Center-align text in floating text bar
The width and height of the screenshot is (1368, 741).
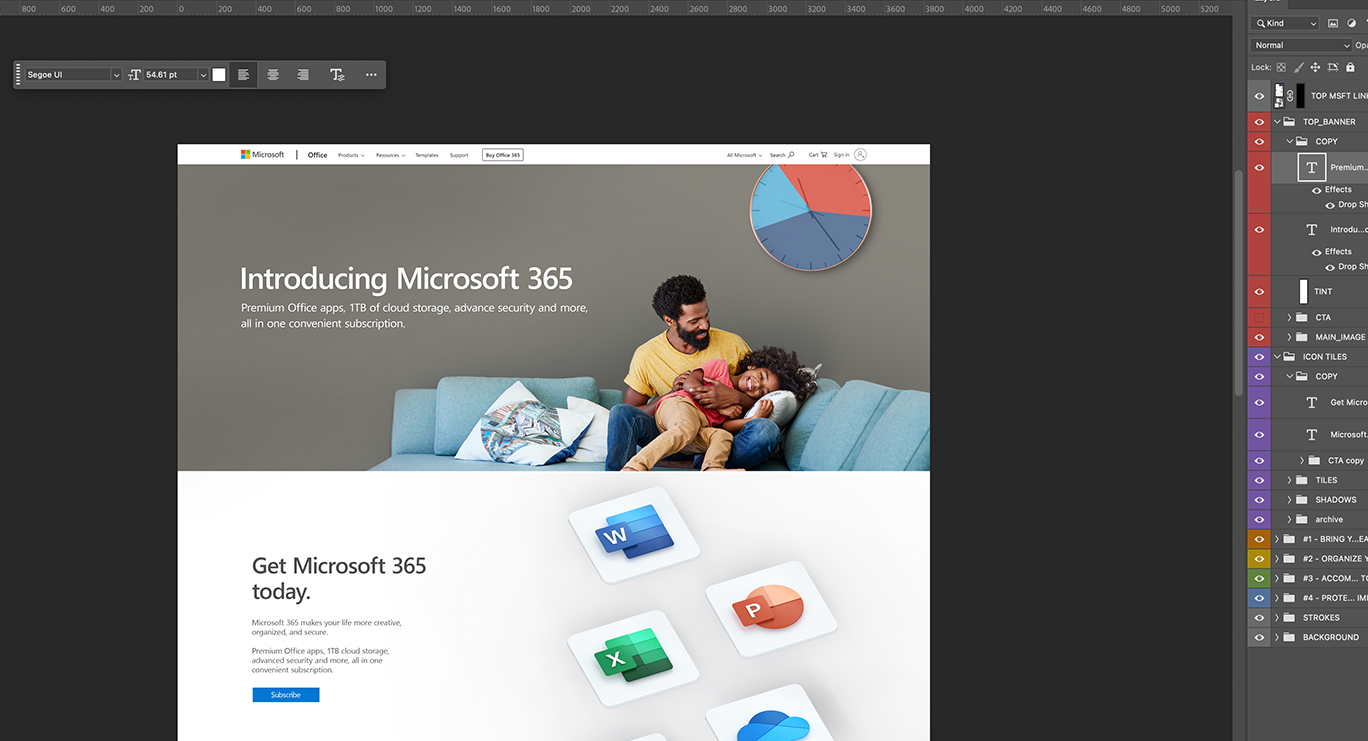(273, 75)
